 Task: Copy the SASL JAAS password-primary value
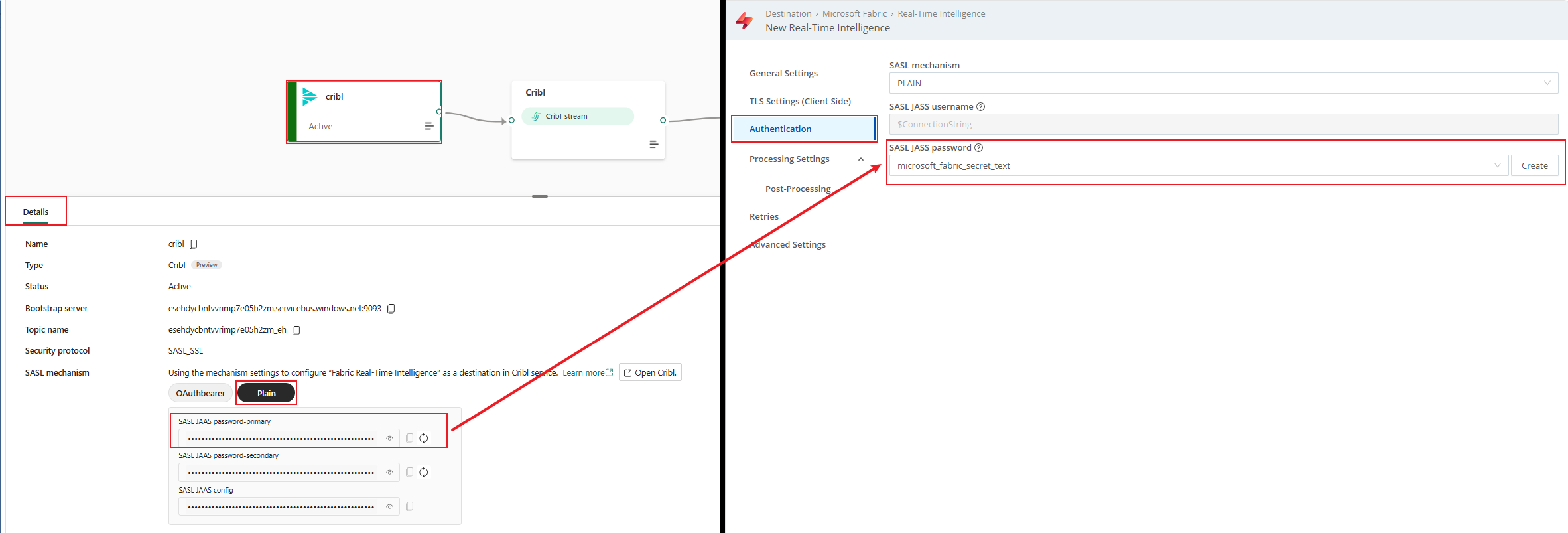(x=410, y=438)
